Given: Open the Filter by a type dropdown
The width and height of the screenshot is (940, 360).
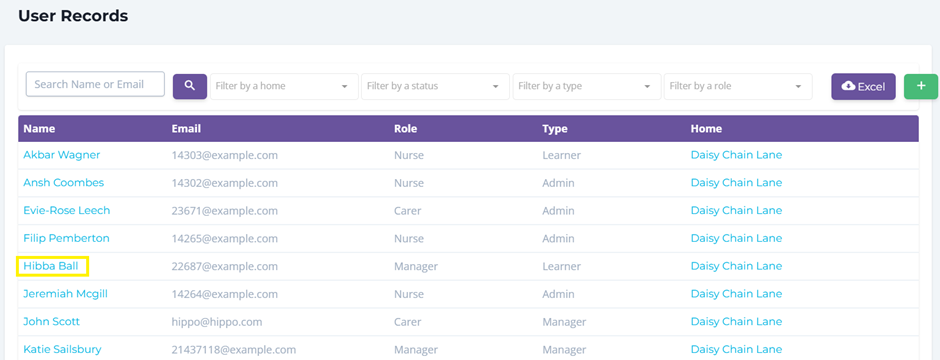Looking at the screenshot, I should 587,86.
